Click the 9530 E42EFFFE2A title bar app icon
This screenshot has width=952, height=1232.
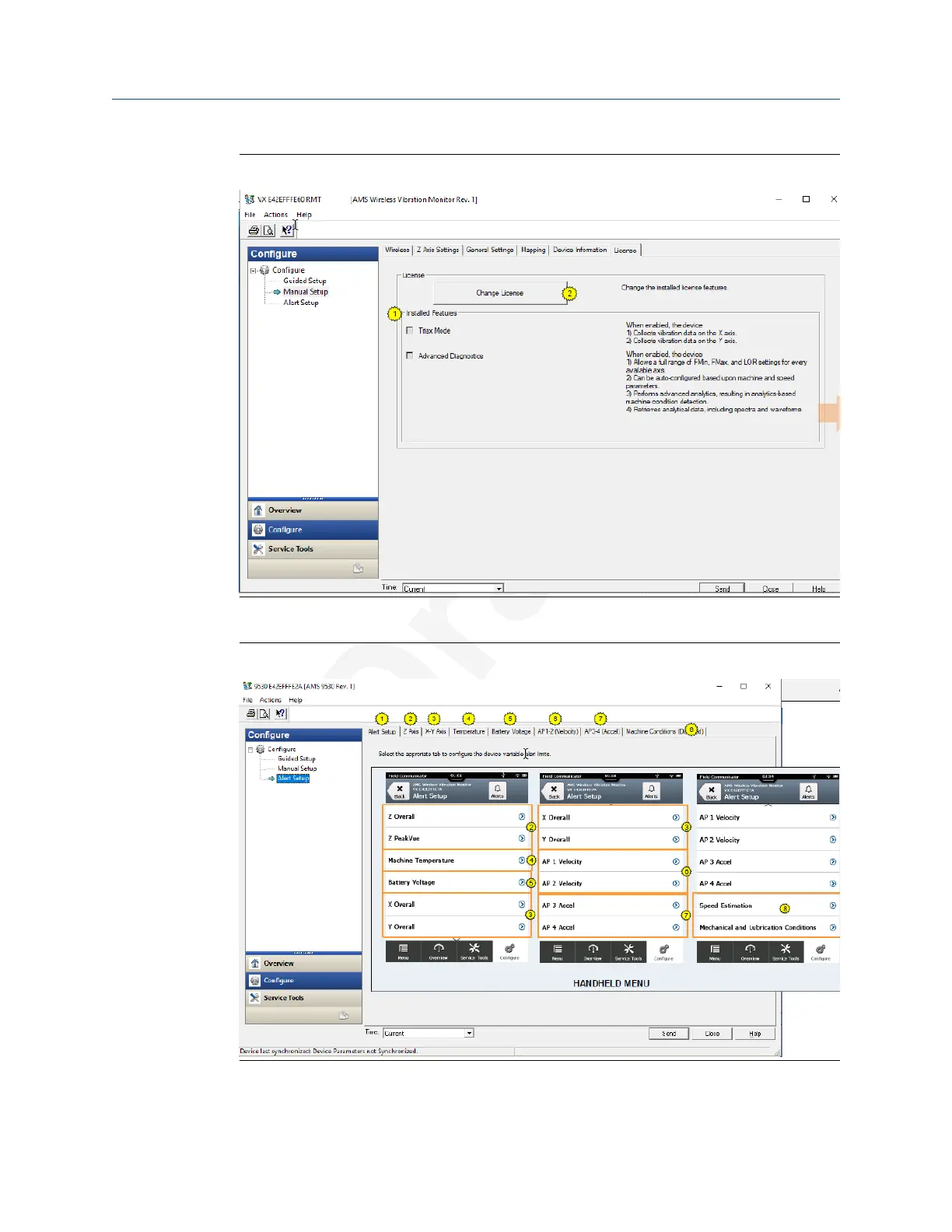tap(247, 686)
